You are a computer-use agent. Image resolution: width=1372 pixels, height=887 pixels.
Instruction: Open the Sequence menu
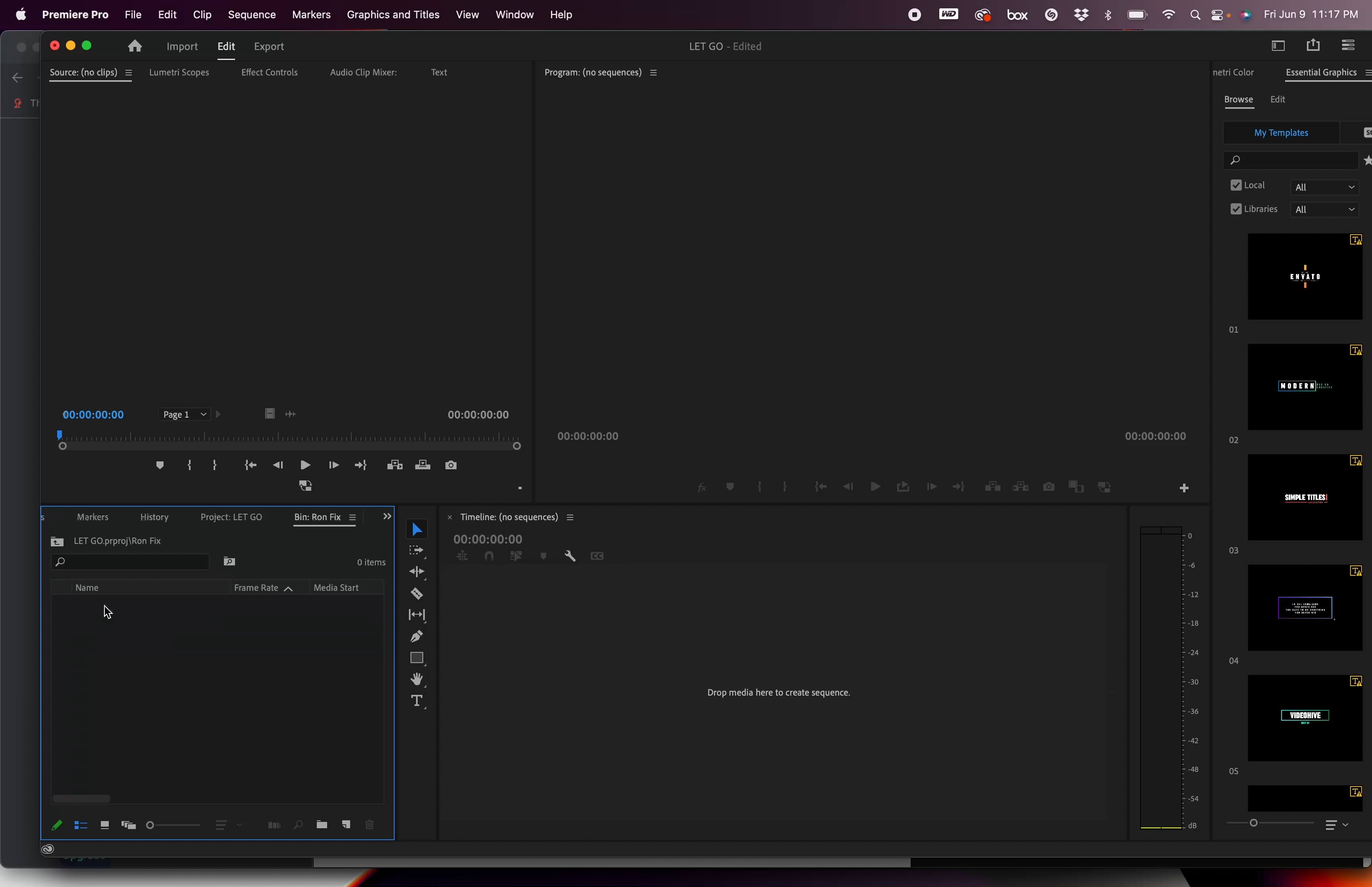pyautogui.click(x=252, y=14)
